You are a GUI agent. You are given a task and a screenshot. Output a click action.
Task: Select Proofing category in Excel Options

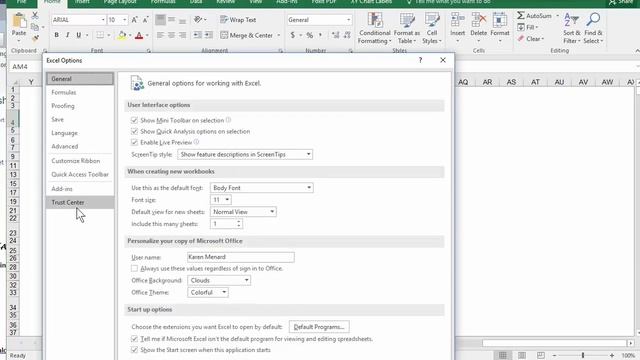point(80,106)
